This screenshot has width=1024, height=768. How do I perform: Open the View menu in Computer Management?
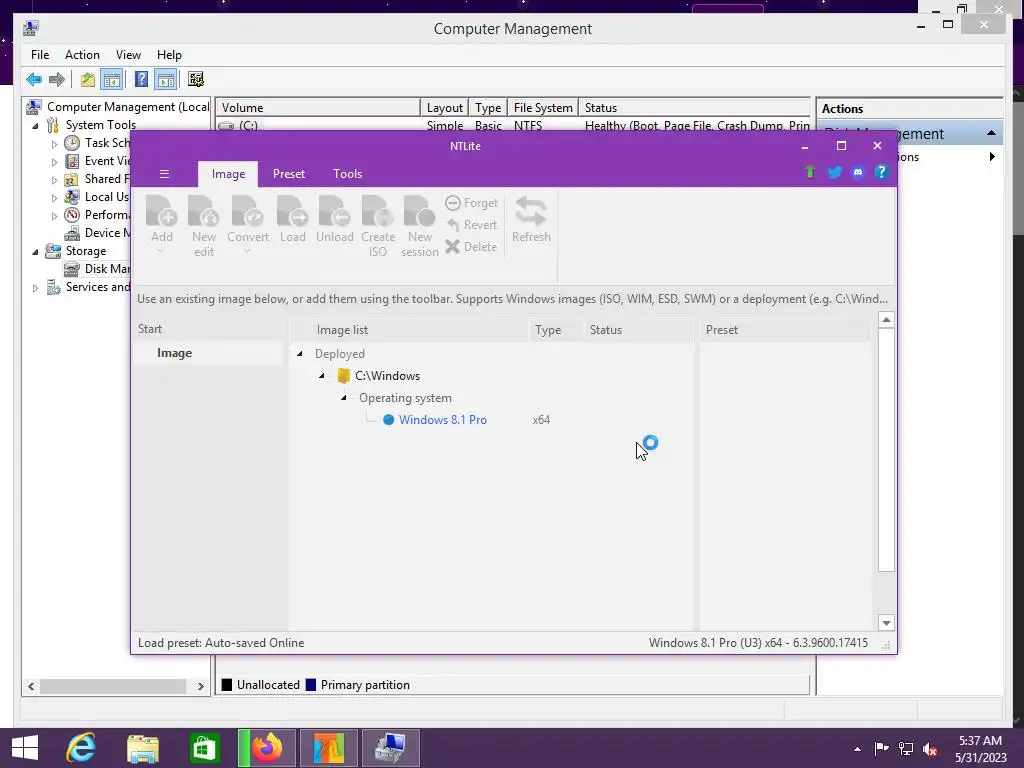[128, 55]
